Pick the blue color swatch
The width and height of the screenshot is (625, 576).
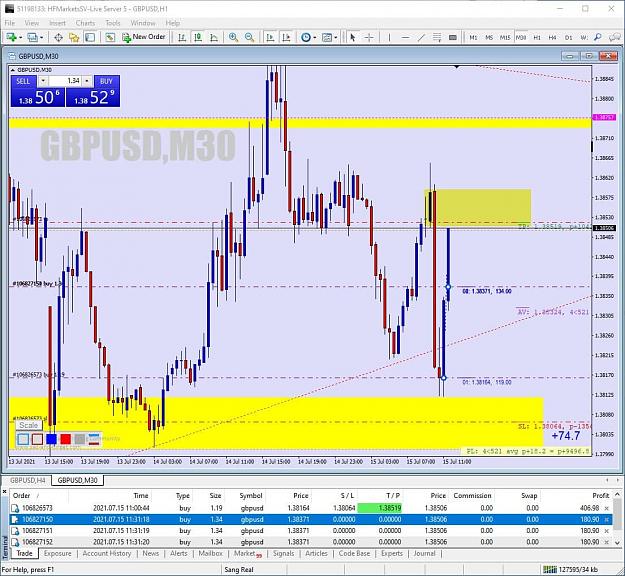pyautogui.click(x=51, y=439)
